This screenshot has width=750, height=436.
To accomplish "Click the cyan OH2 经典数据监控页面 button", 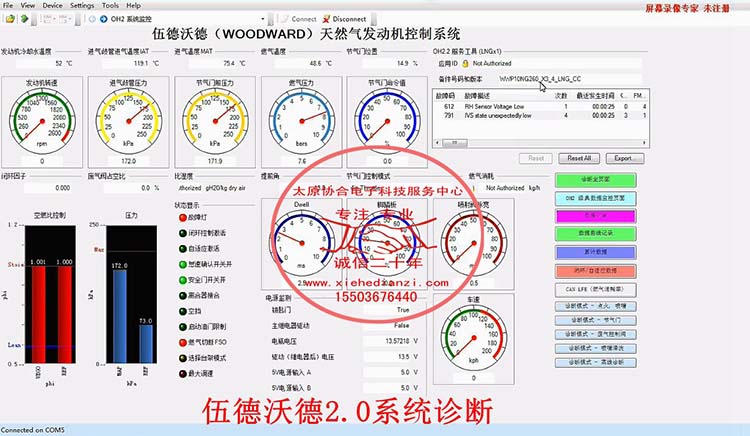I will pos(596,198).
